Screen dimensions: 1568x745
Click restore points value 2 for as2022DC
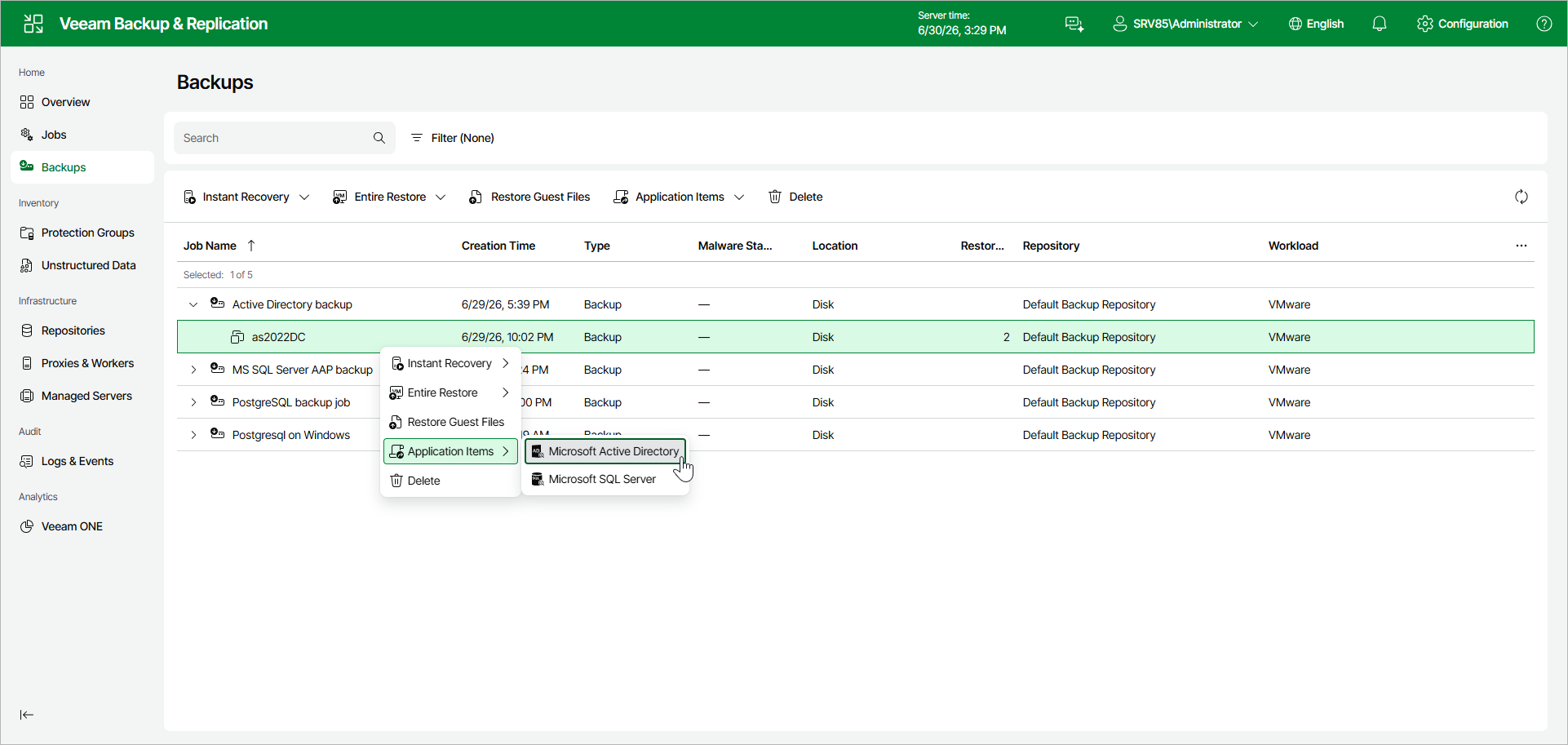tap(1007, 337)
